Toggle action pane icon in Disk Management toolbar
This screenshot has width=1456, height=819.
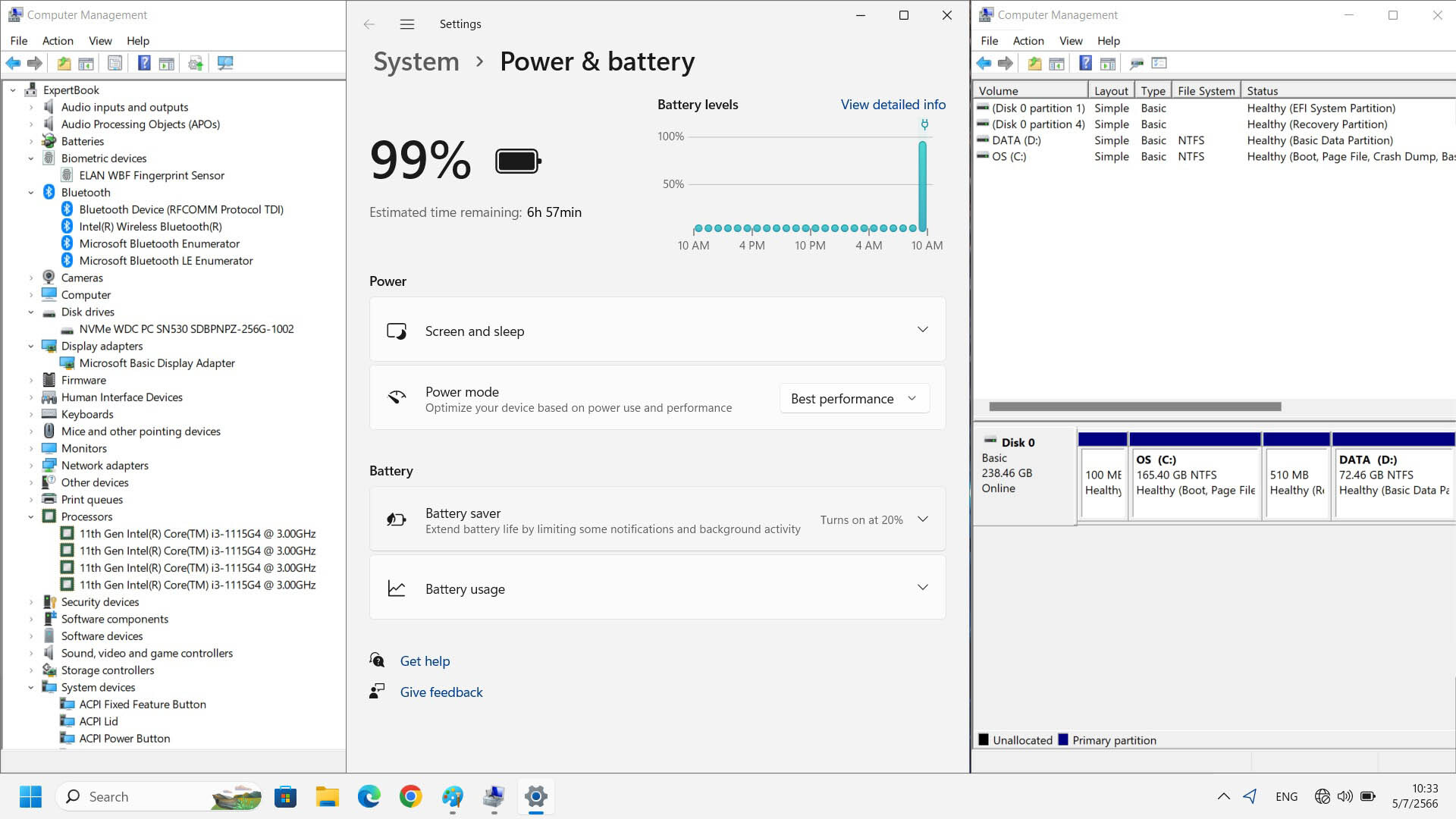click(x=1108, y=64)
